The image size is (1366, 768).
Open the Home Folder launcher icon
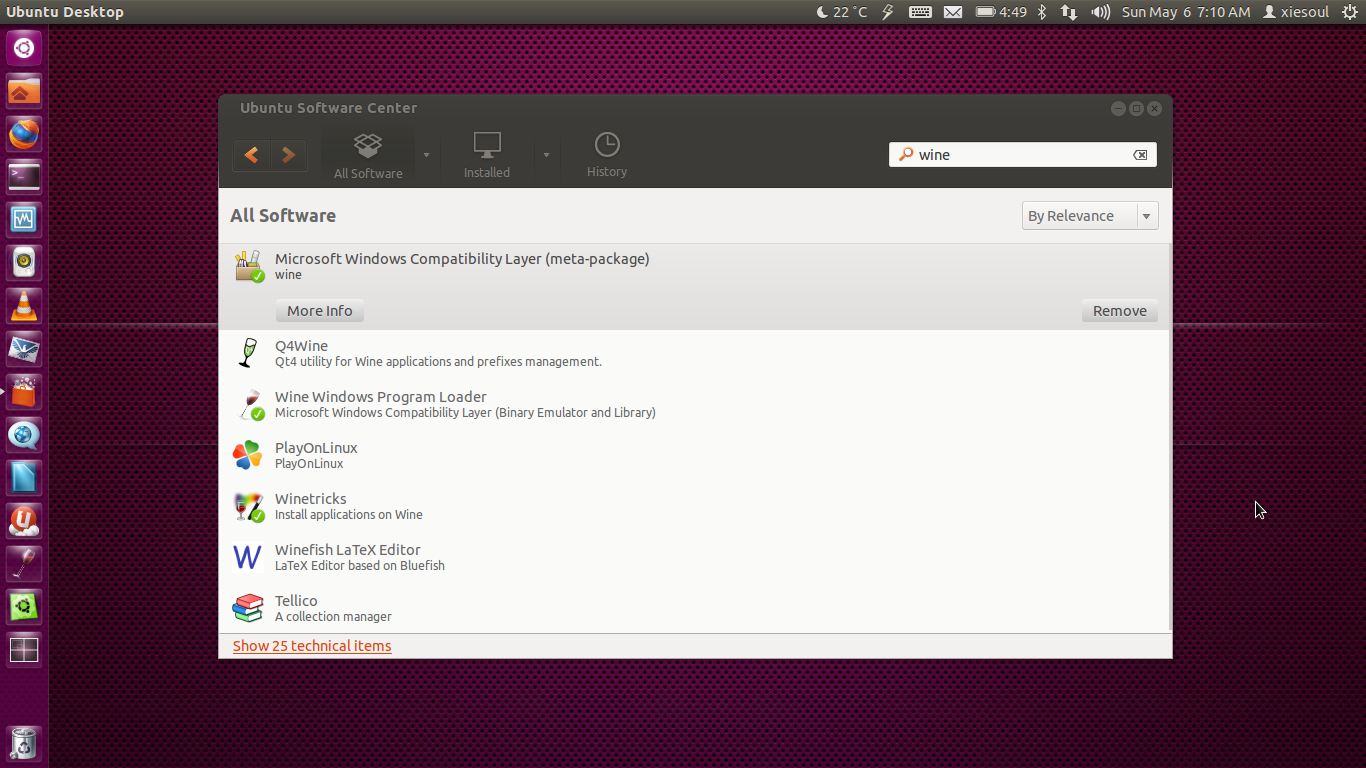(24, 91)
